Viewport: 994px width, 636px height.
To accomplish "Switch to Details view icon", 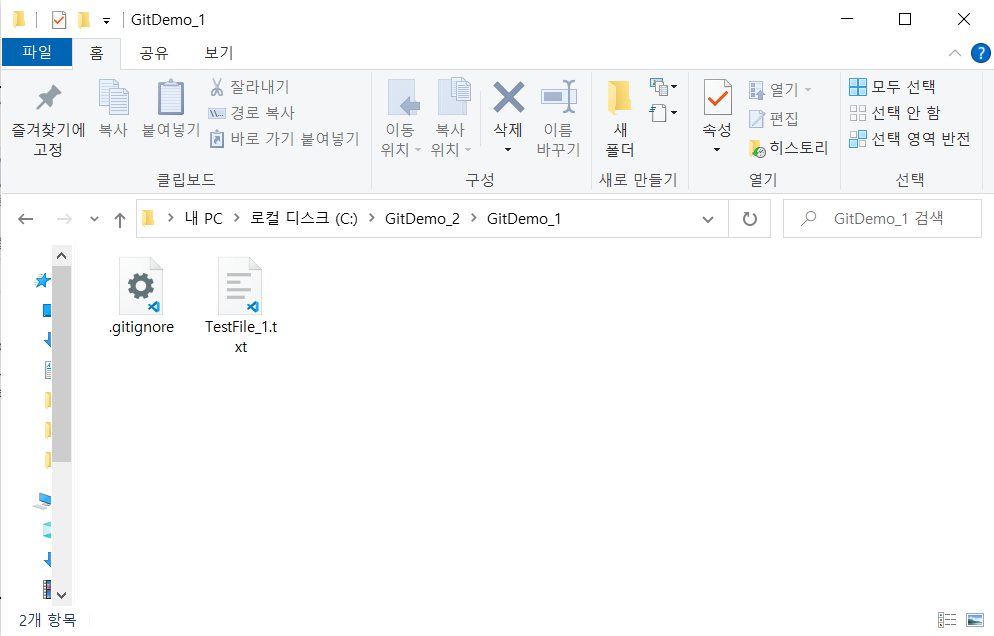I will [946, 620].
